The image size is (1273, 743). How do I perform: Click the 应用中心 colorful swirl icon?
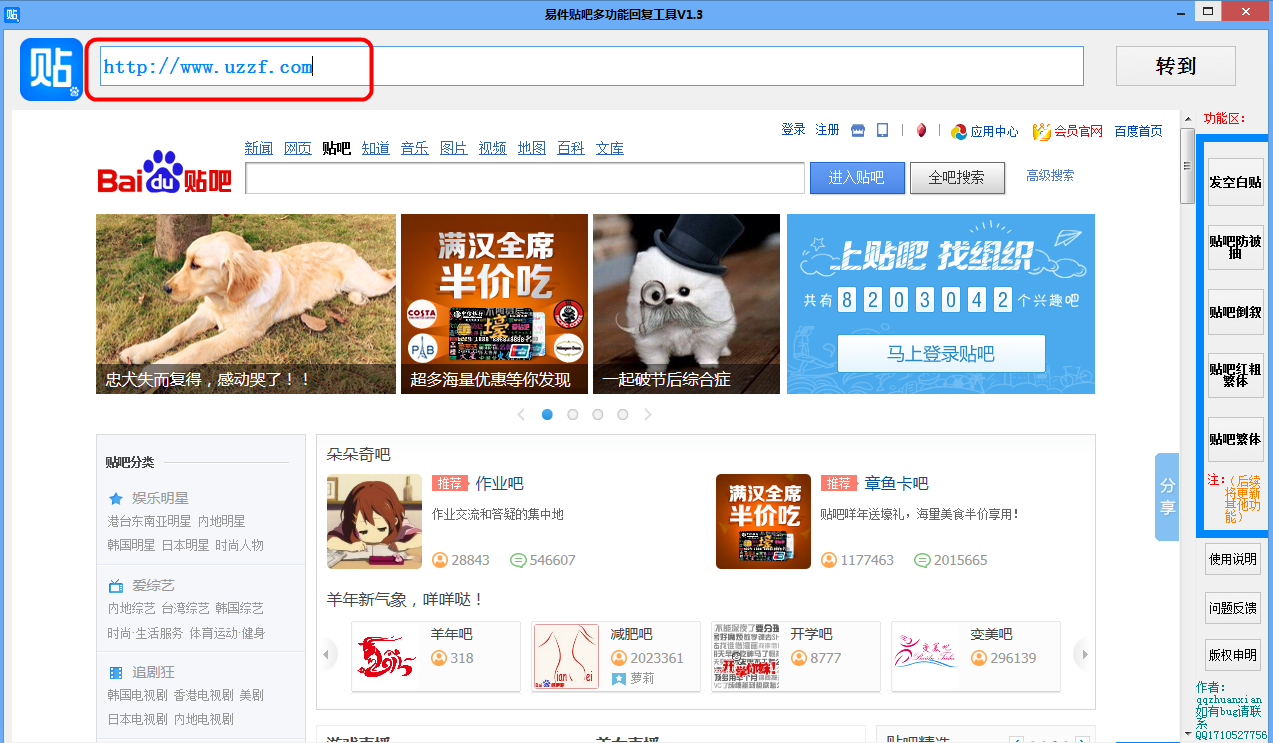[x=959, y=131]
